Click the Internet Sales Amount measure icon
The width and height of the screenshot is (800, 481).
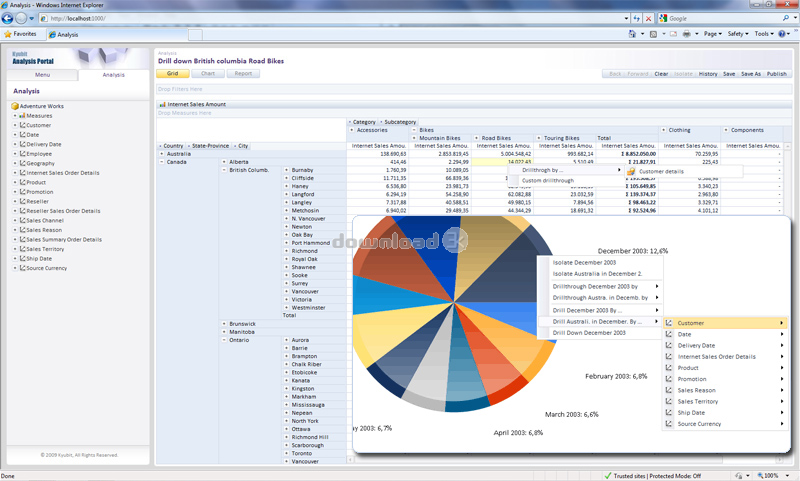click(x=163, y=104)
